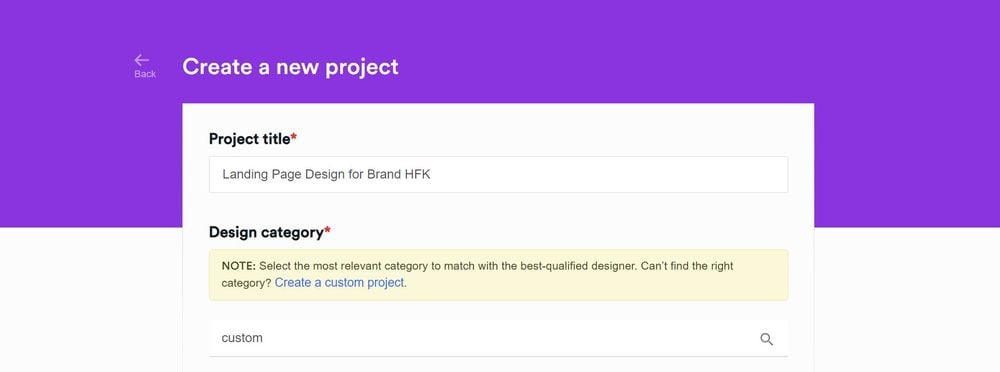This screenshot has height=372, width=1000.
Task: Place cursor in the "custom" search text
Action: point(242,338)
